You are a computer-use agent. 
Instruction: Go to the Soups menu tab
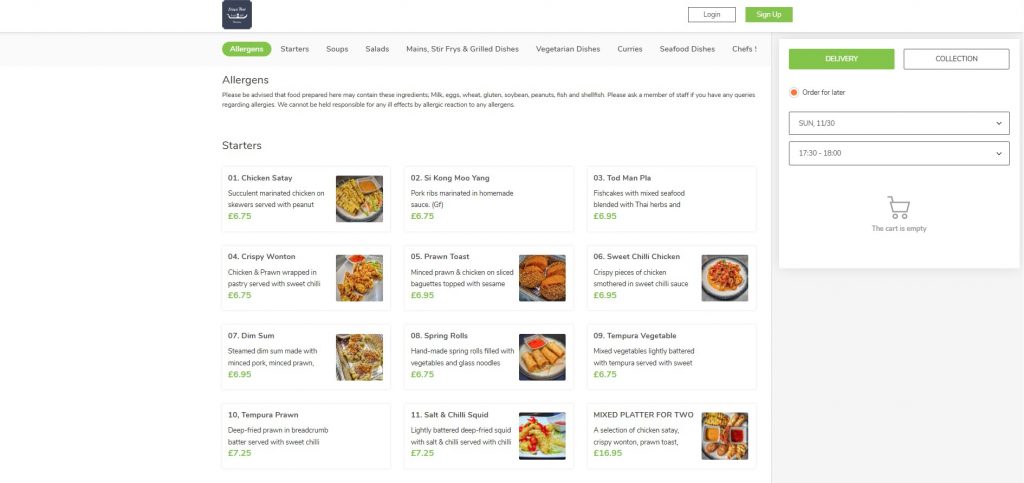pos(337,49)
